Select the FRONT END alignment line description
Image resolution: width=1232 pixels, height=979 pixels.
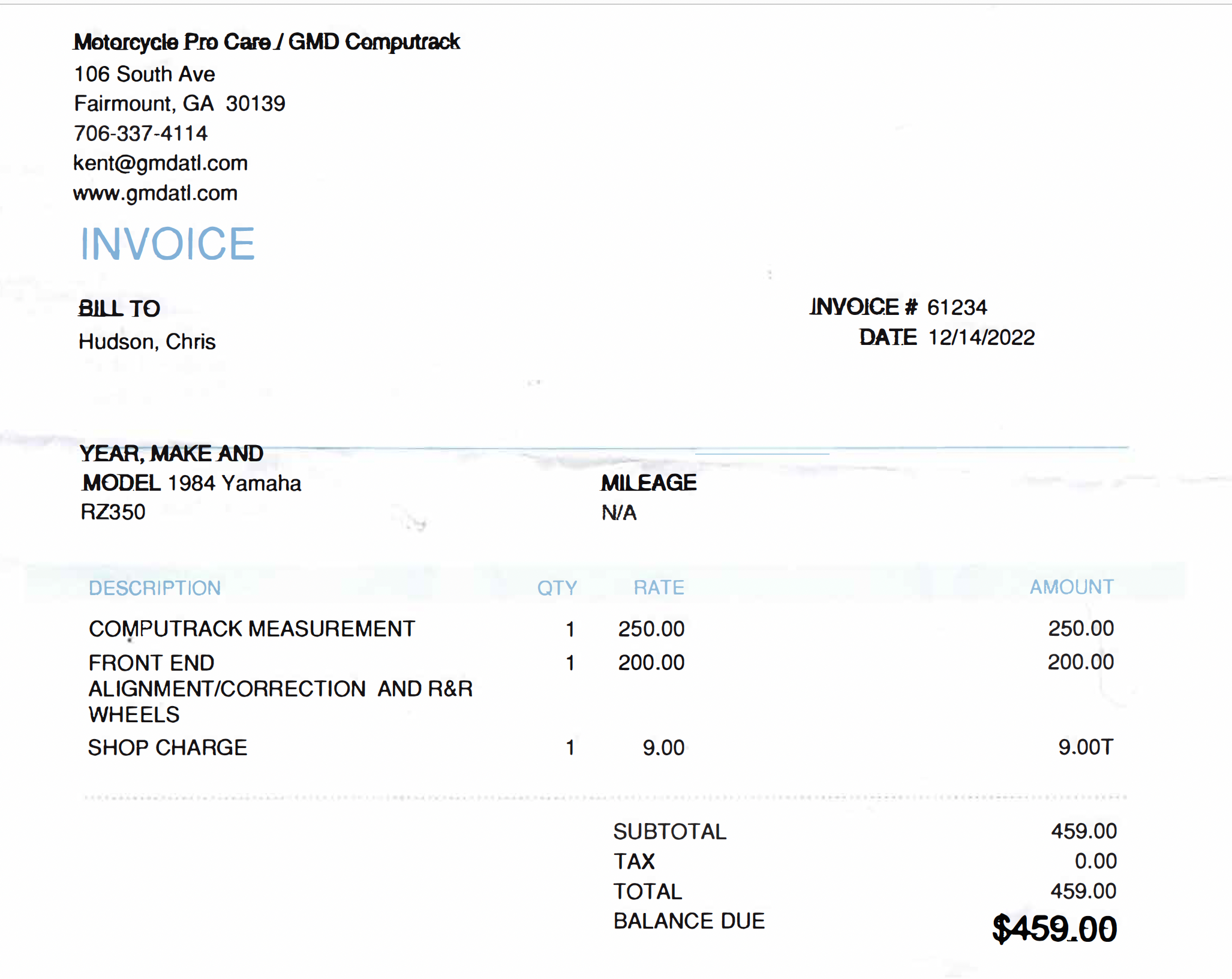(x=280, y=689)
